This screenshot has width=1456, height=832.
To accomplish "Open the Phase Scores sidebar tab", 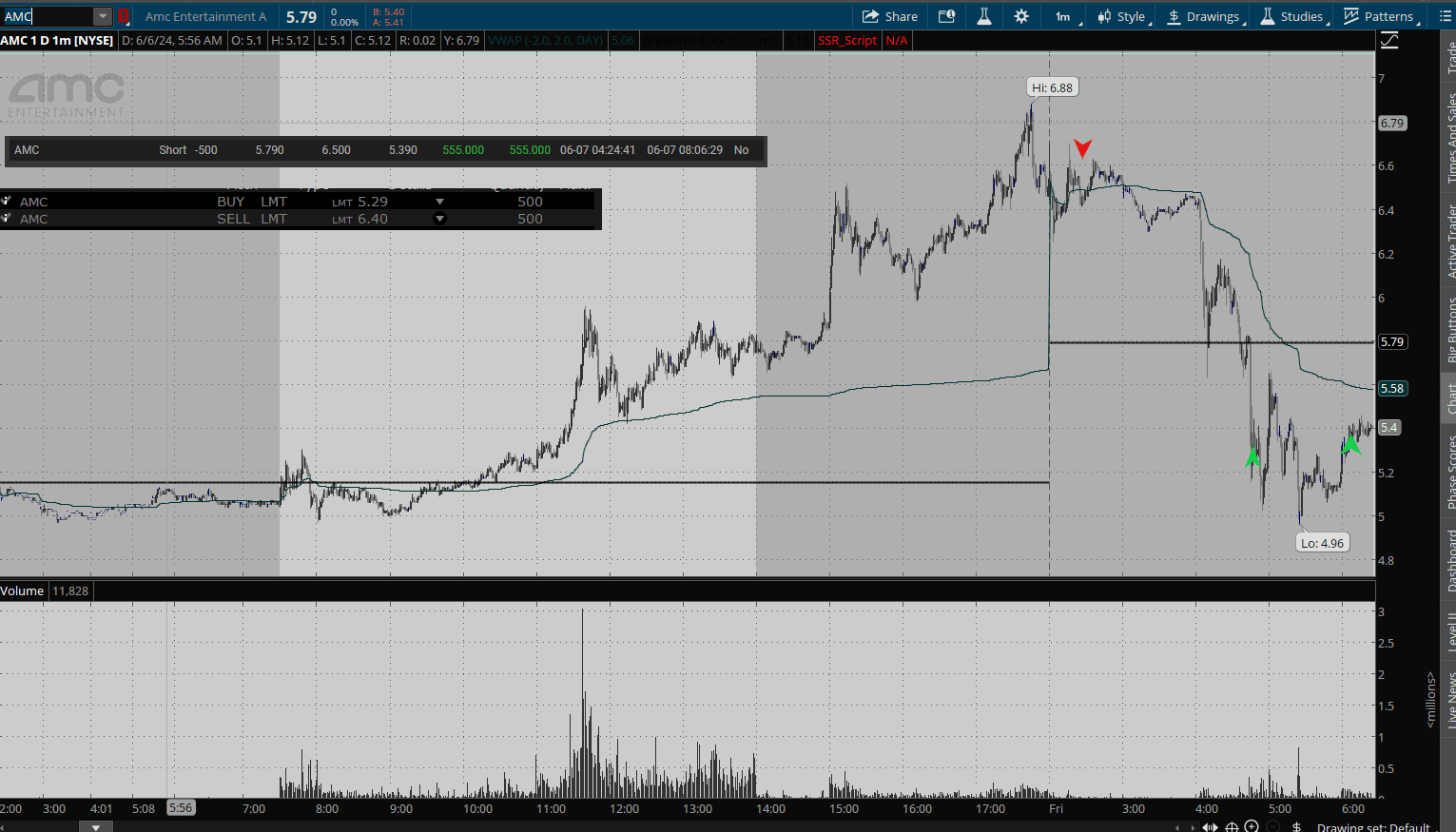I will (1449, 472).
